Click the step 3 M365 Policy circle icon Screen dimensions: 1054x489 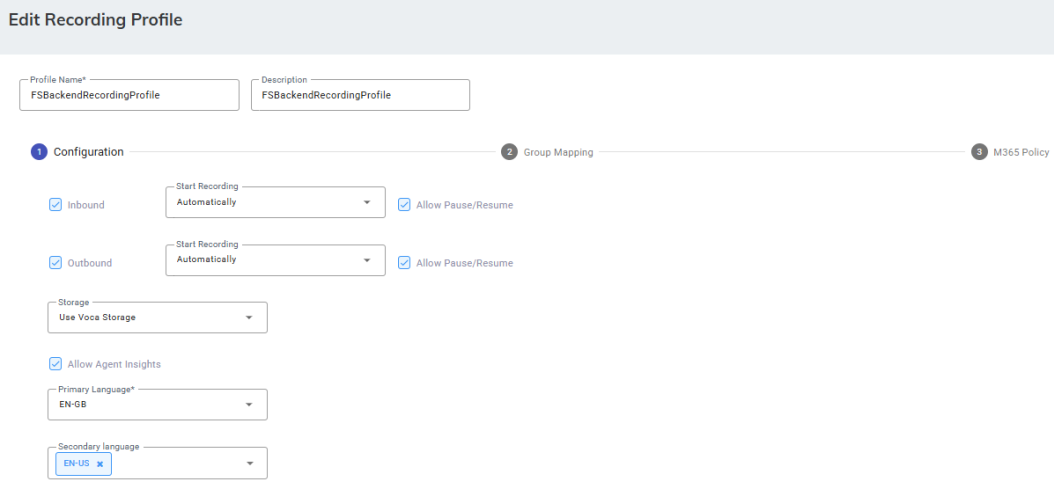[x=979, y=152]
